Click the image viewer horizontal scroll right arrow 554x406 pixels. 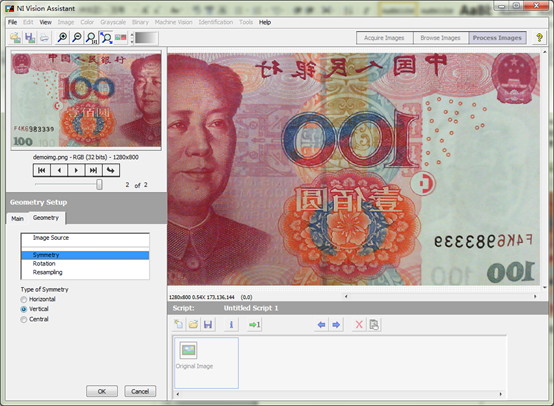pyautogui.click(x=535, y=296)
